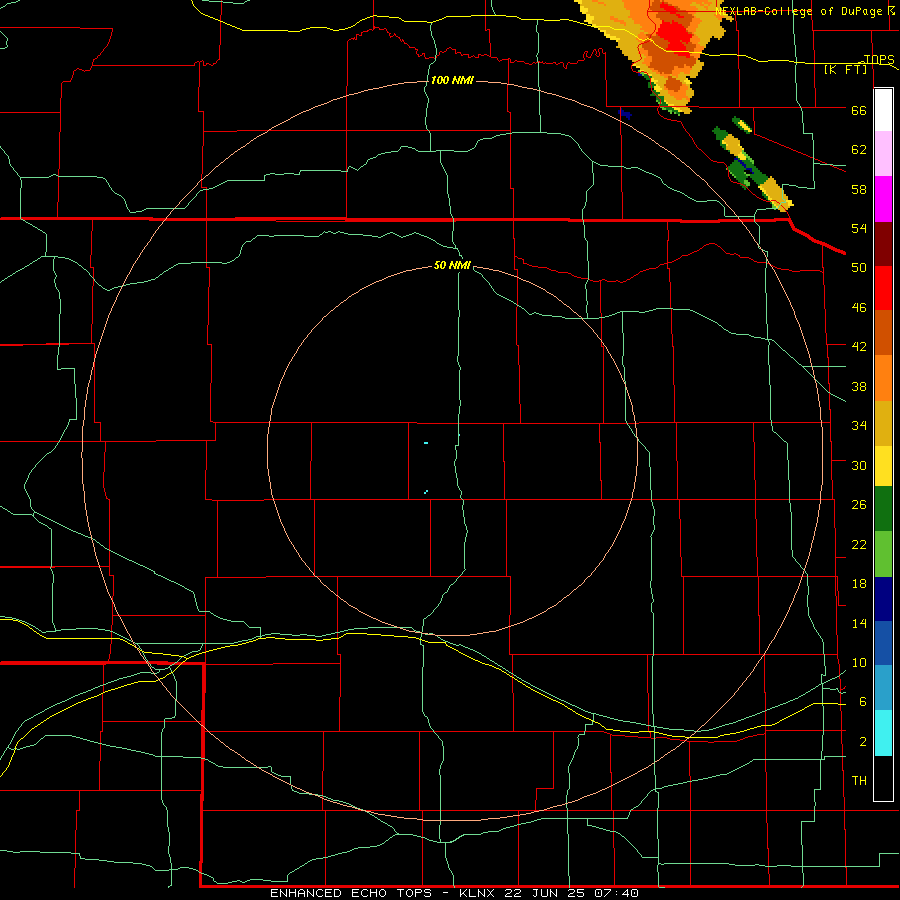Click the '14' legend value

(859, 623)
